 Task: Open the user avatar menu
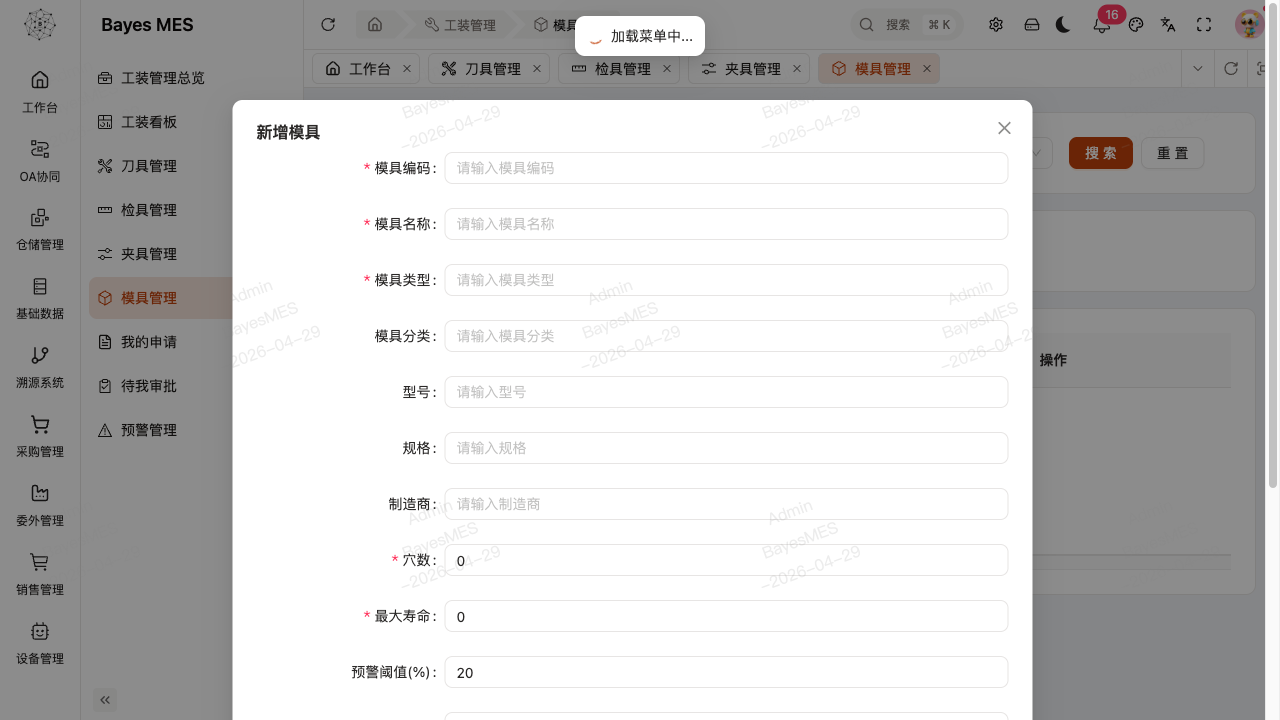[x=1249, y=24]
